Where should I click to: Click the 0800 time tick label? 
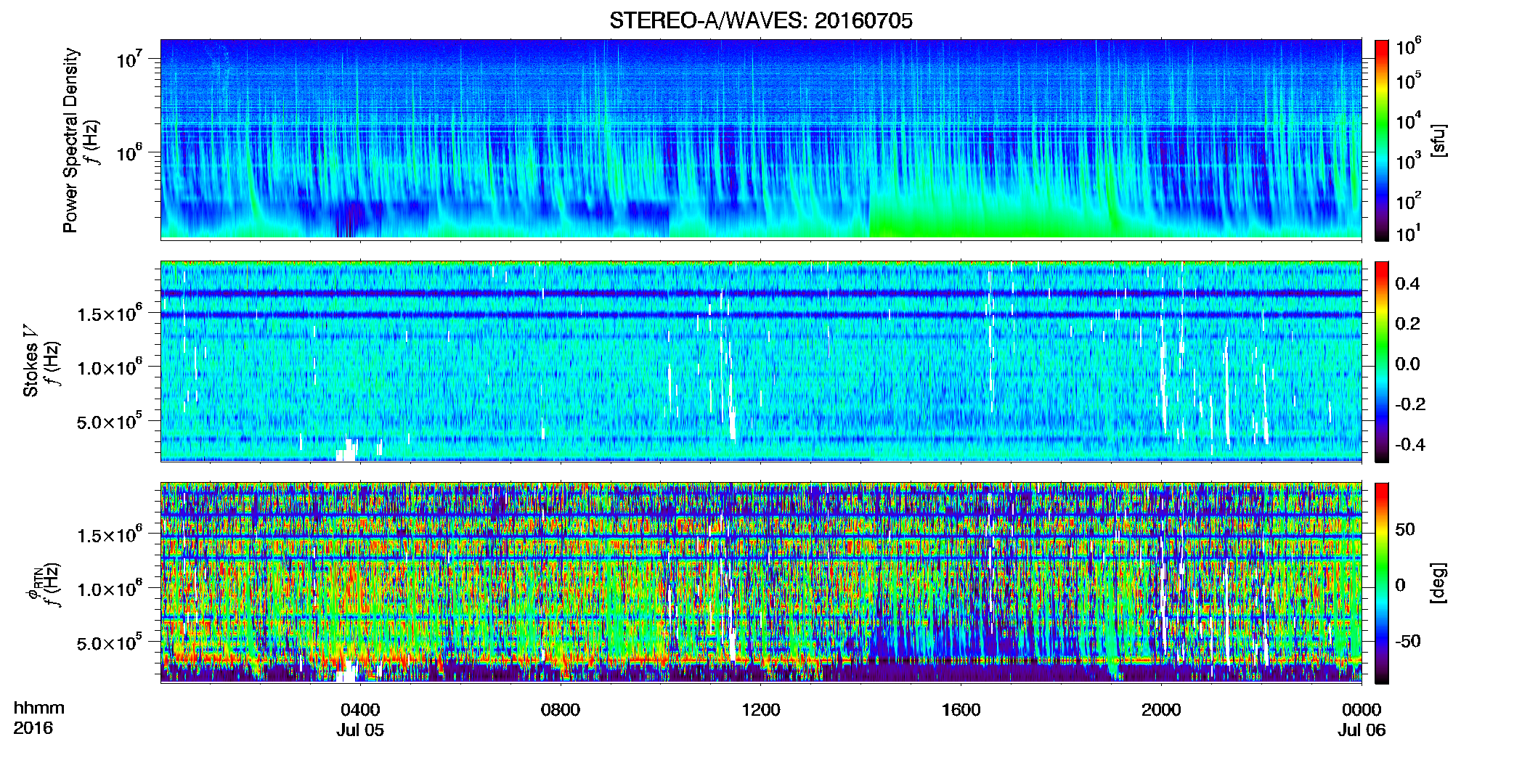coord(561,709)
